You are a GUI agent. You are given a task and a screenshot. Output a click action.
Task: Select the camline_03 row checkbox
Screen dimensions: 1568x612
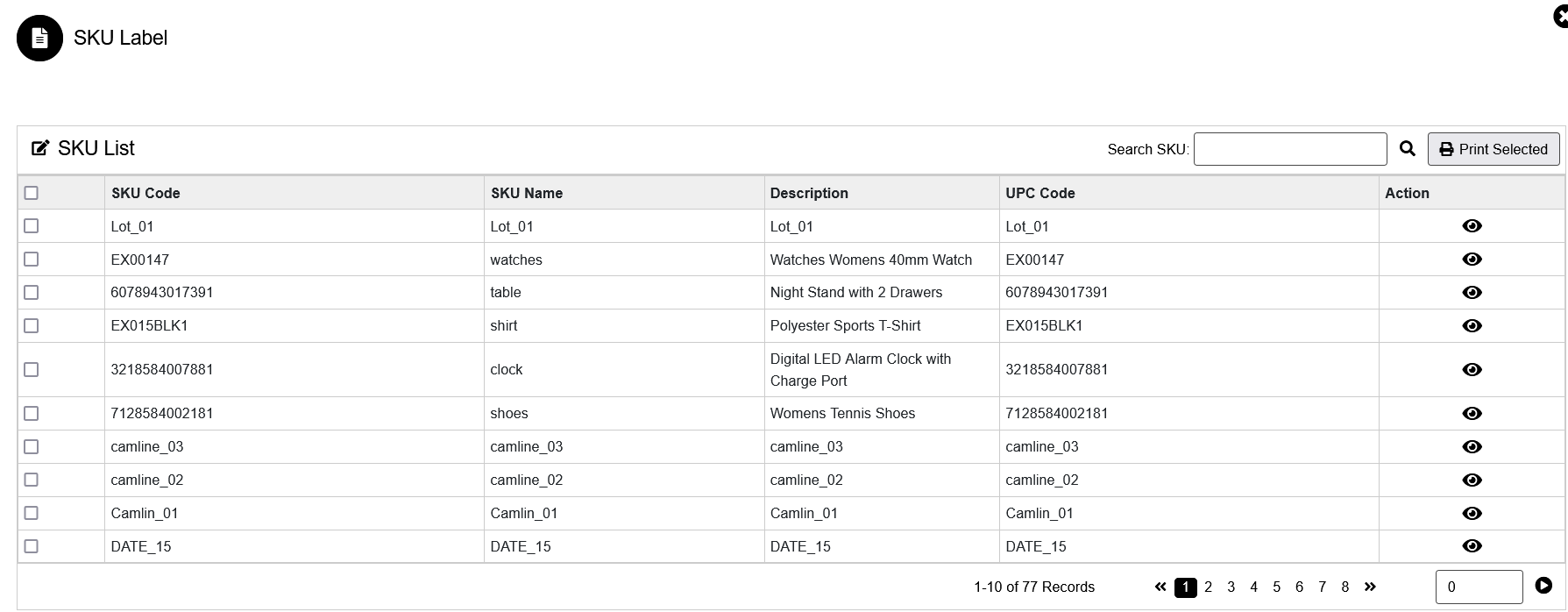[x=32, y=447]
